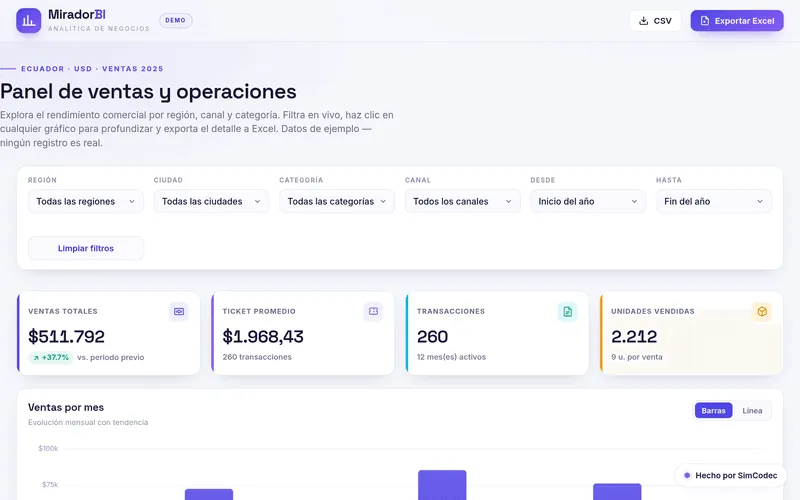Click the ANALÍTICA DE NEGOCIOS tagline
This screenshot has height=500, width=800.
point(99,29)
